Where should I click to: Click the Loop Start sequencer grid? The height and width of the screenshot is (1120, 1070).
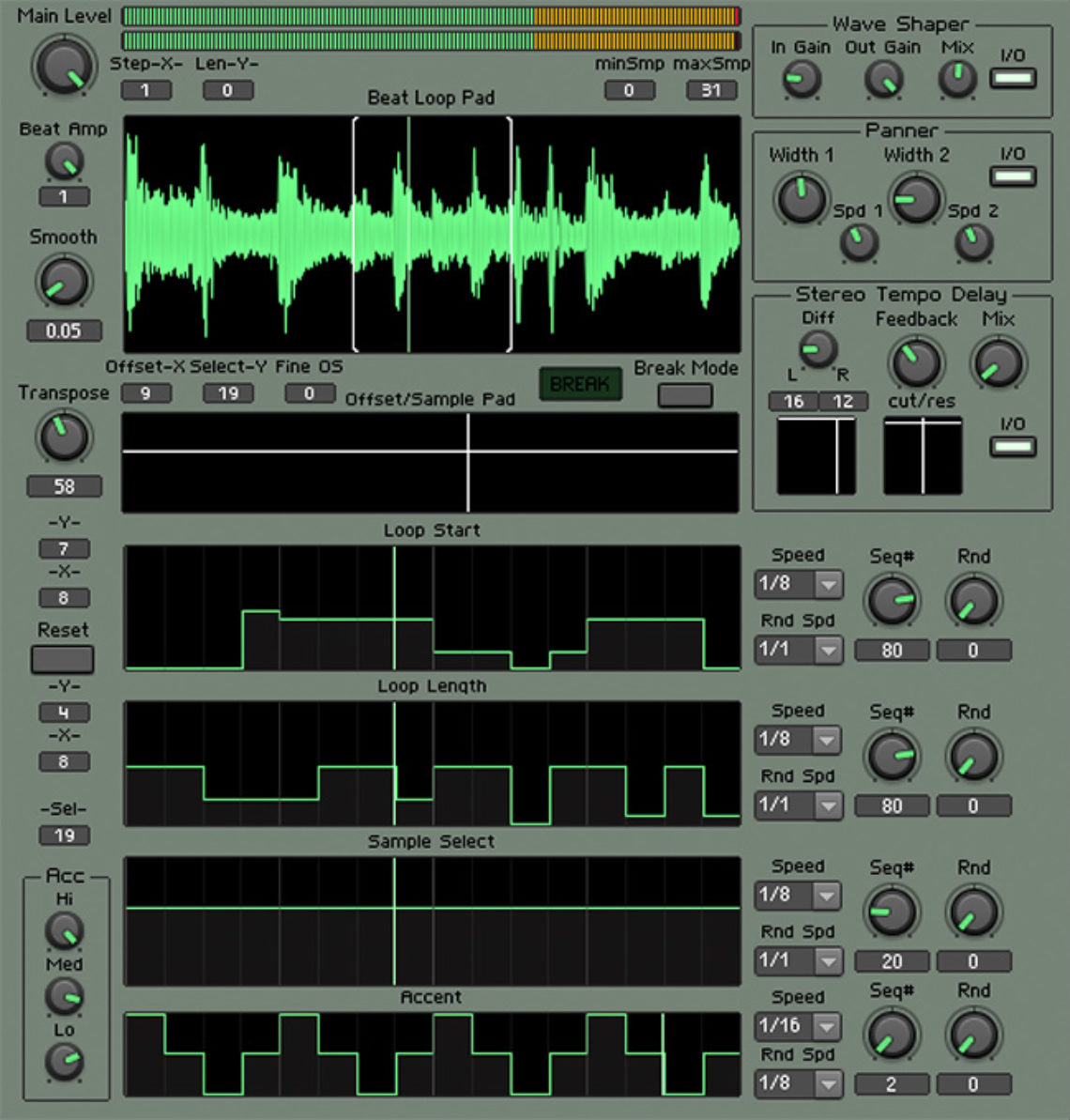[x=432, y=607]
